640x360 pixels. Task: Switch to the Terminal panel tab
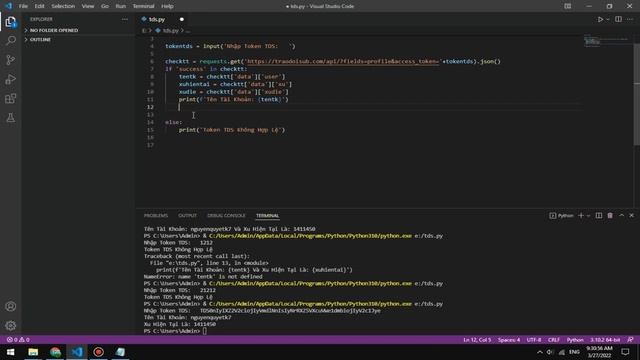[x=267, y=216]
